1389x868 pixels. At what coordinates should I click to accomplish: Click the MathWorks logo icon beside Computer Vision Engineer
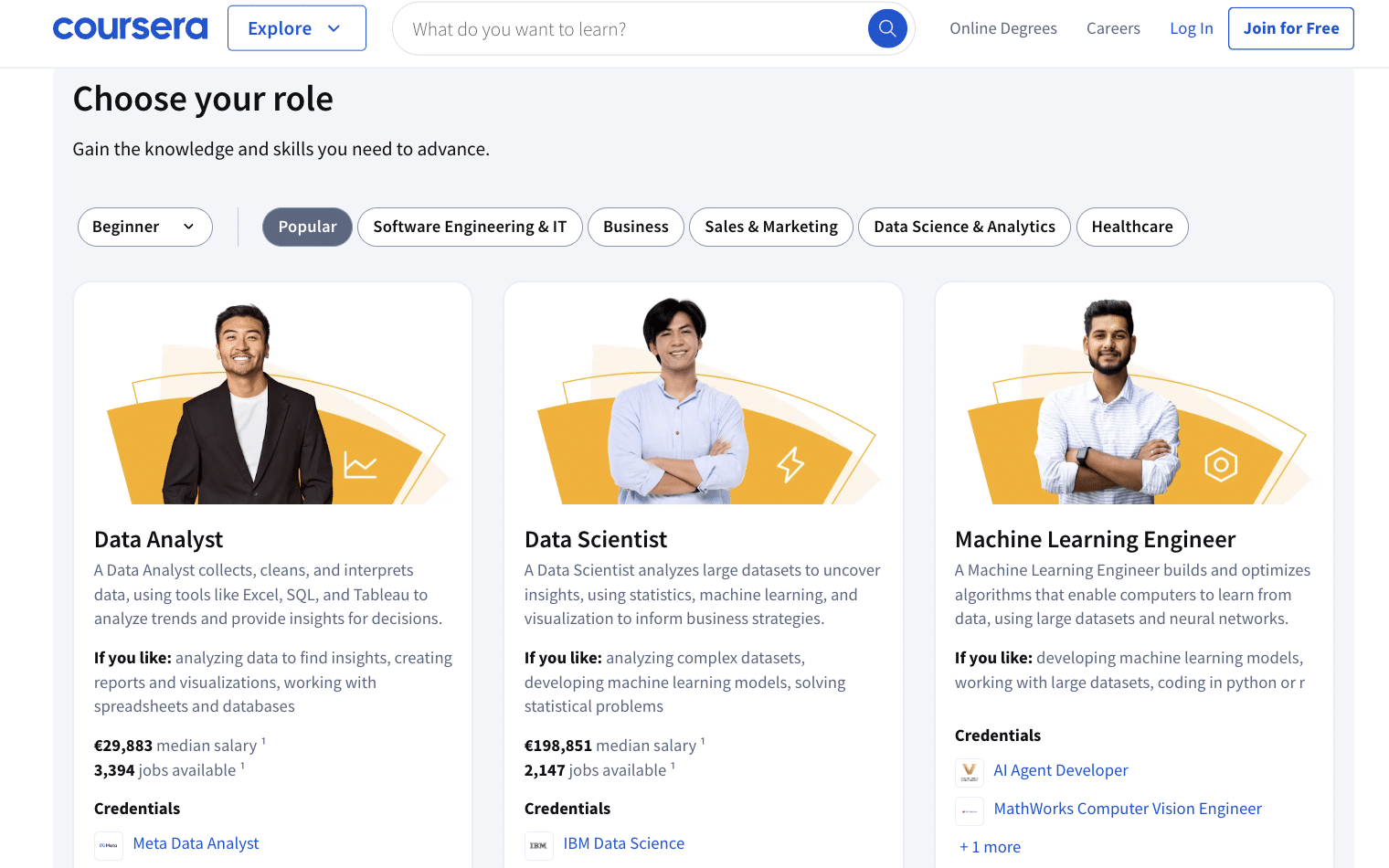970,810
